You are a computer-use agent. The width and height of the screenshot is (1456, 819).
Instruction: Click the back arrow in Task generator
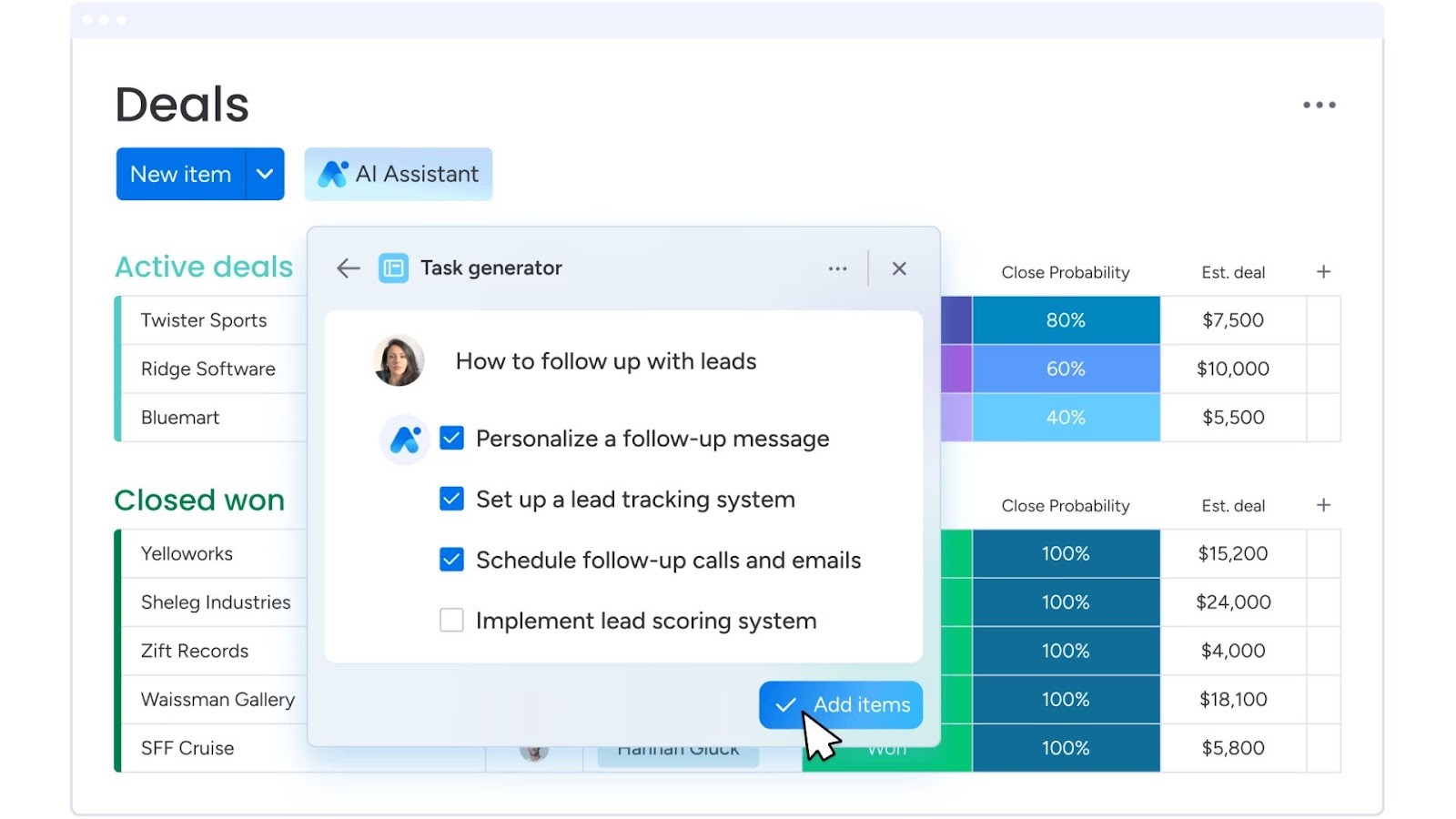tap(347, 268)
